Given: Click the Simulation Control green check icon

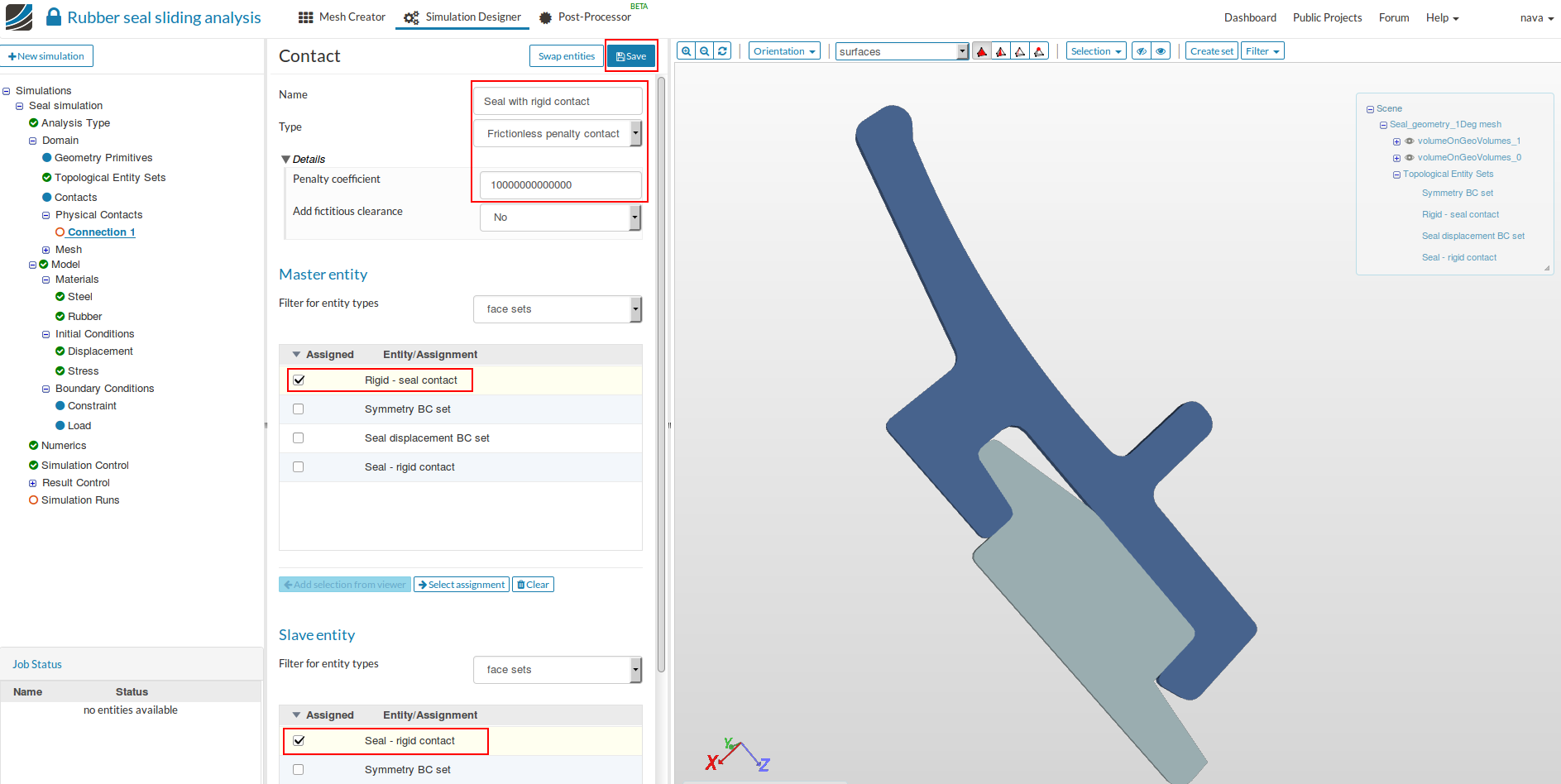Looking at the screenshot, I should (34, 466).
